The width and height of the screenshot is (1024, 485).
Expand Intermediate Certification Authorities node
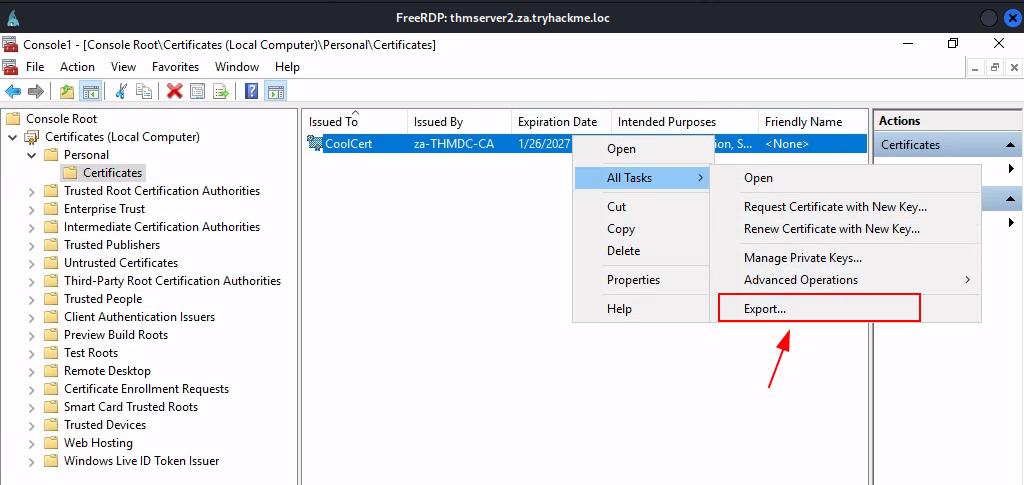point(32,227)
